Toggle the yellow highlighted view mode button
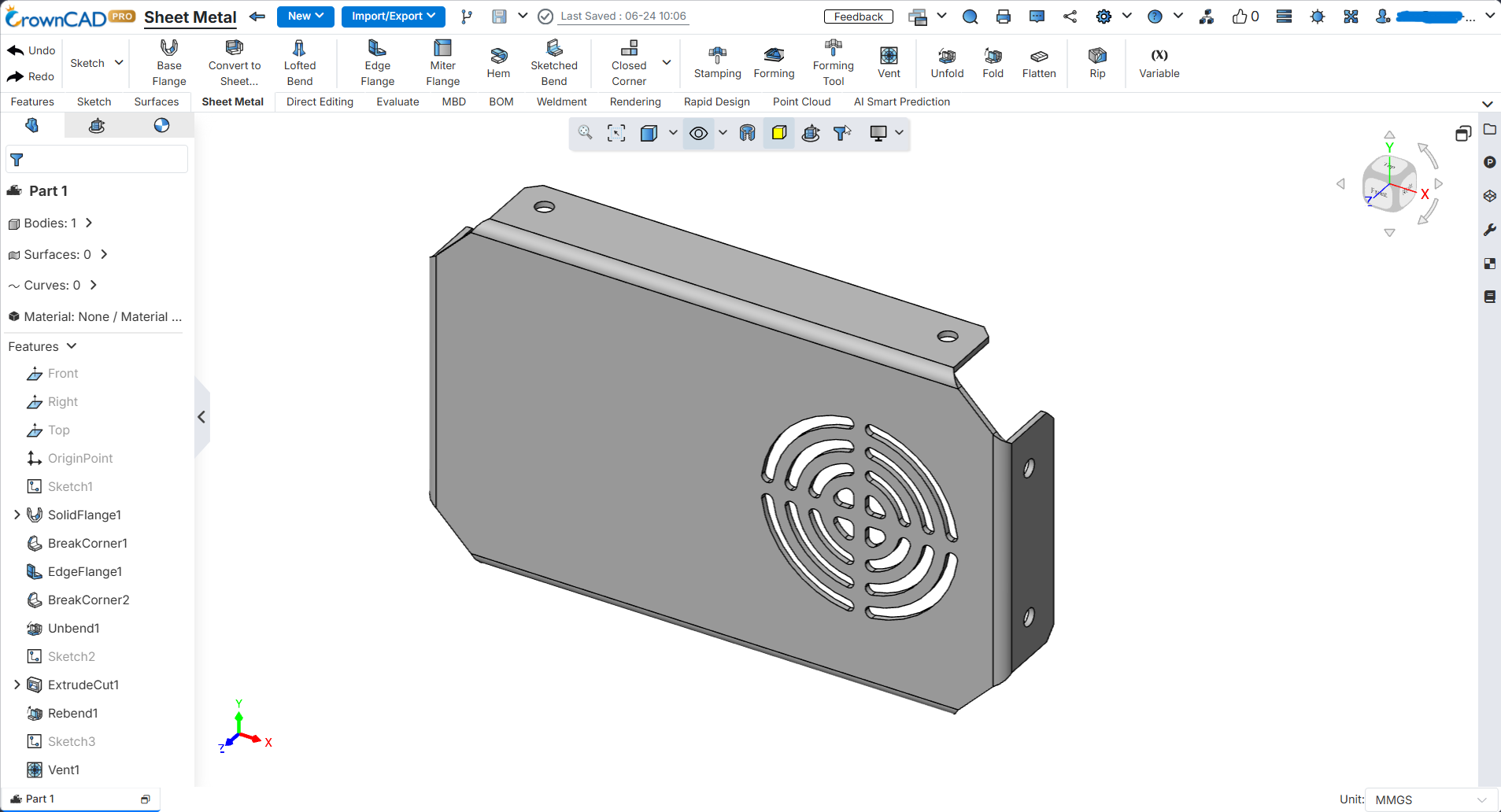Viewport: 1501px width, 812px height. coord(779,133)
